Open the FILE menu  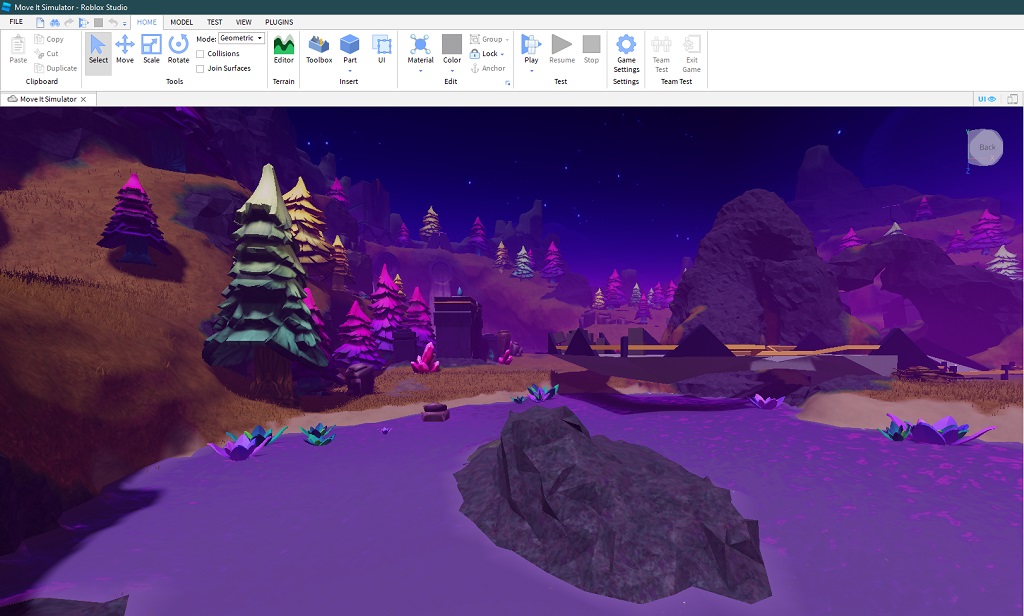click(16, 22)
